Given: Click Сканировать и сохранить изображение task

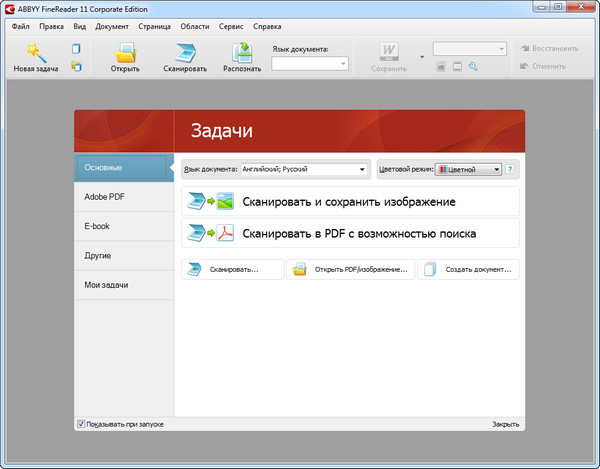Looking at the screenshot, I should (350, 201).
